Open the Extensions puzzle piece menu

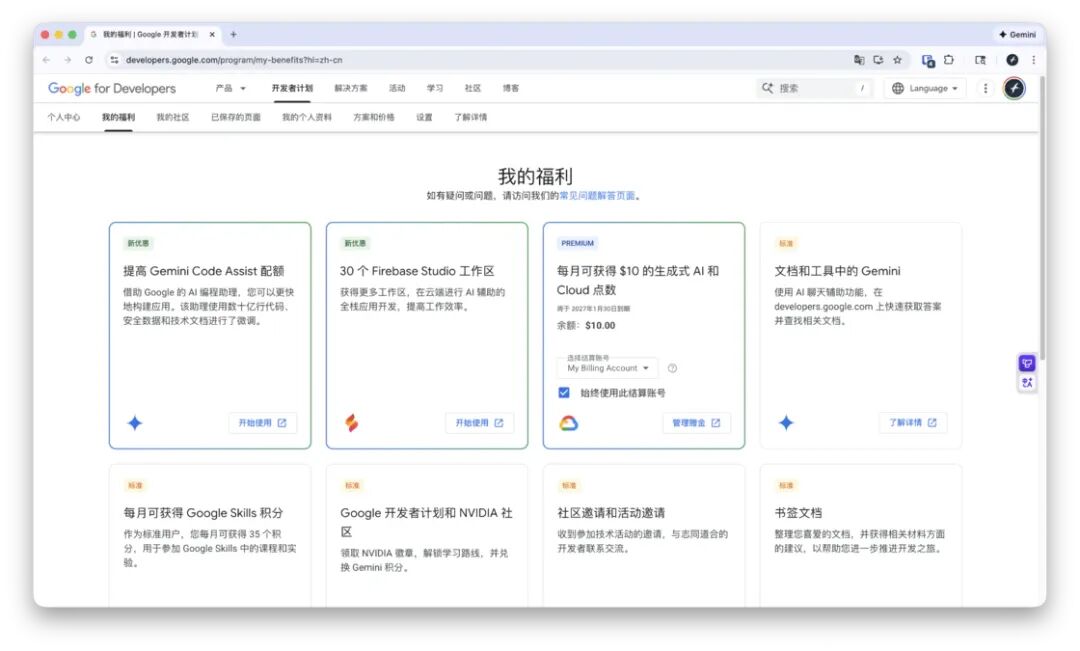tap(949, 60)
